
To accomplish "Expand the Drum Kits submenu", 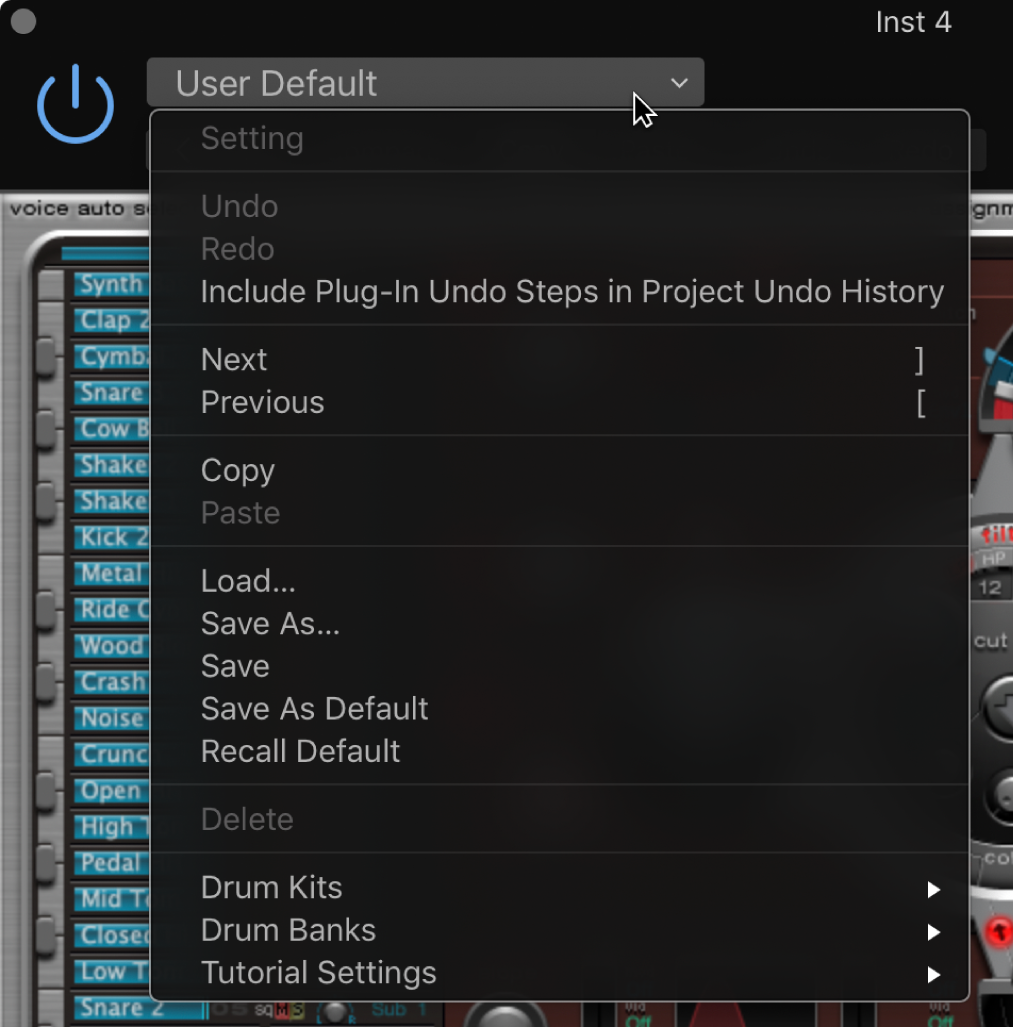I will click(x=271, y=888).
